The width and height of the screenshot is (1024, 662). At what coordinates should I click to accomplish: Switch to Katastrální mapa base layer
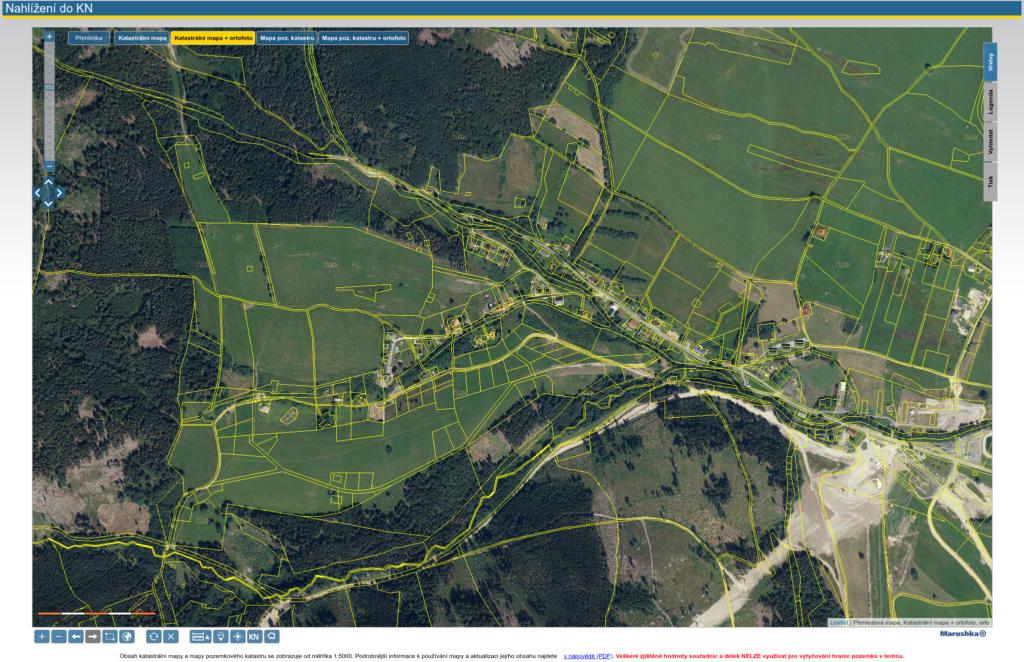point(141,38)
